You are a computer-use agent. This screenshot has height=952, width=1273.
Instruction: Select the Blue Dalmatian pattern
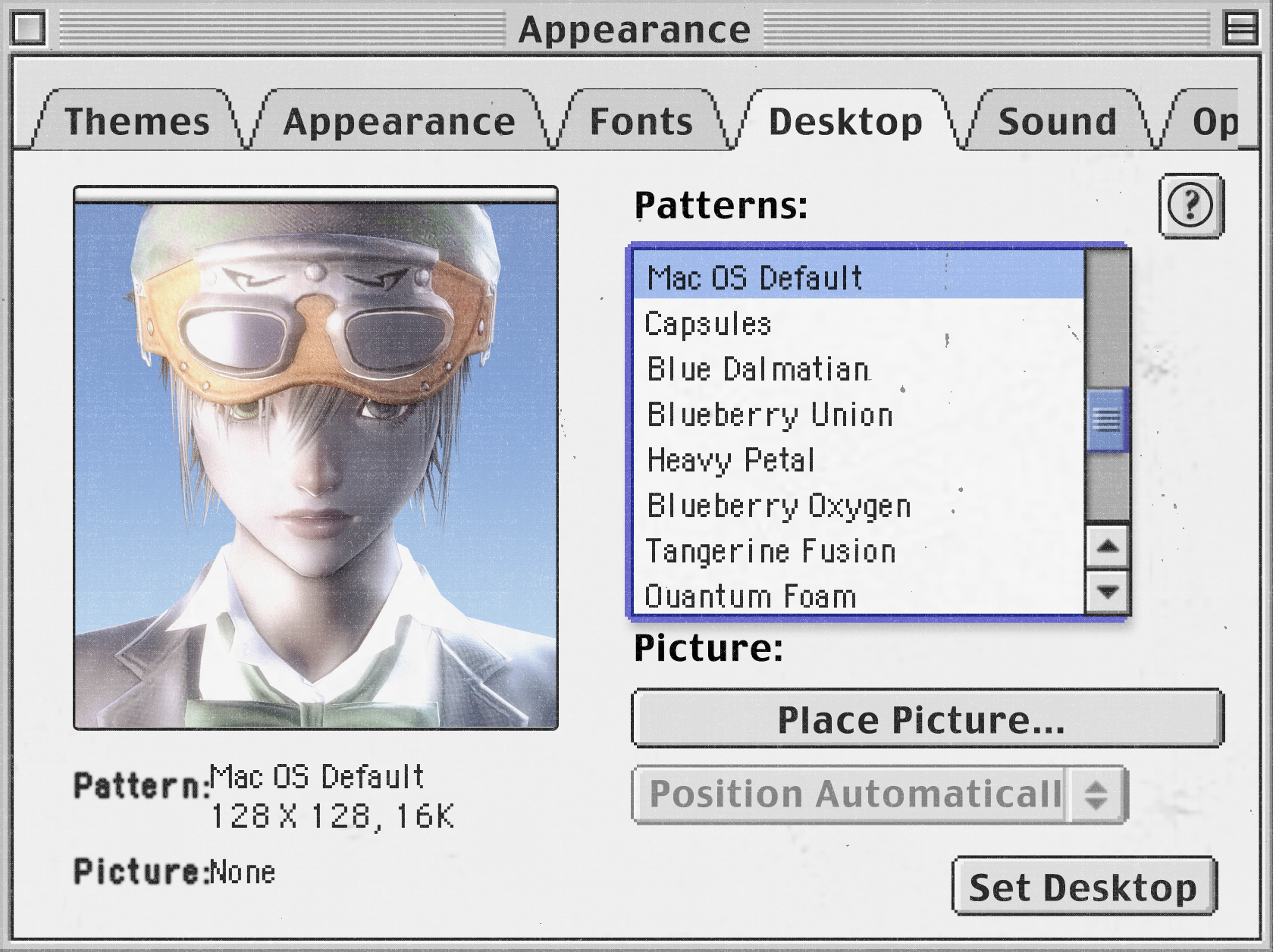(859, 369)
